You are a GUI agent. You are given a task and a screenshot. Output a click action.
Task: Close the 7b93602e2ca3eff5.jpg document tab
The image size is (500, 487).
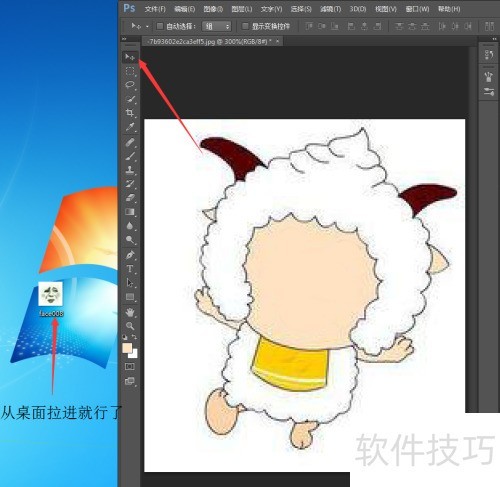pyautogui.click(x=277, y=41)
